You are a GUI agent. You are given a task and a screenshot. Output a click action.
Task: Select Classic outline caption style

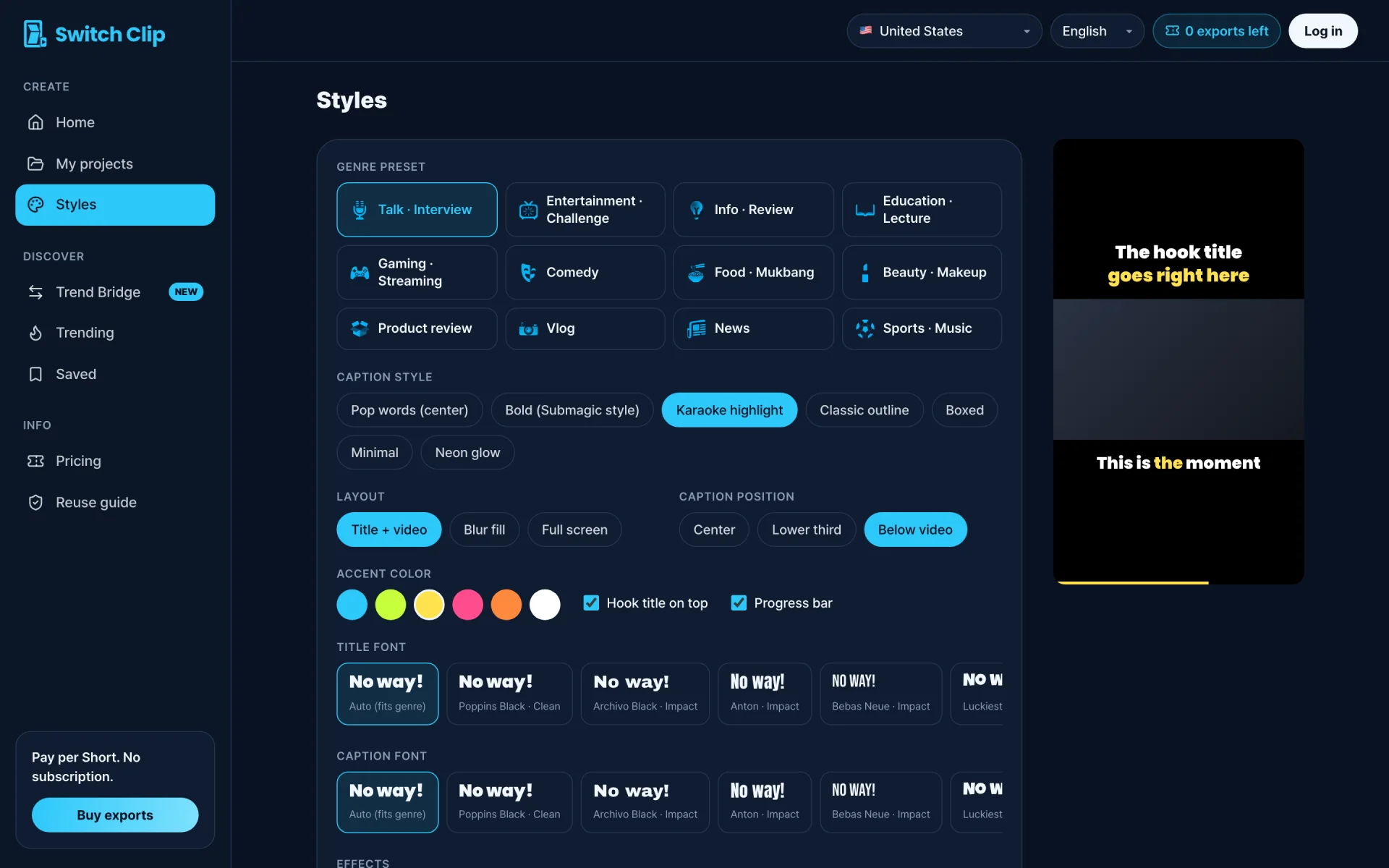(864, 410)
